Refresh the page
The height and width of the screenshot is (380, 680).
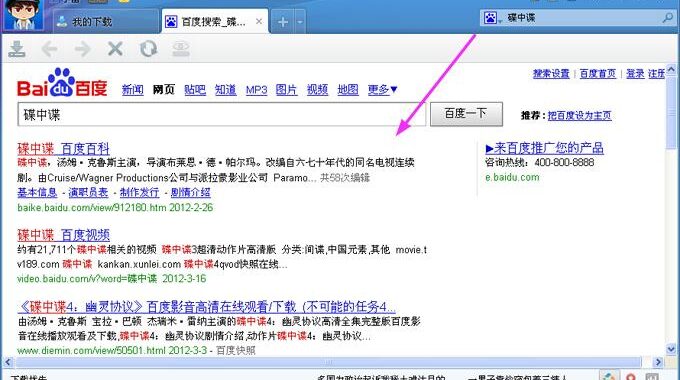pos(148,49)
